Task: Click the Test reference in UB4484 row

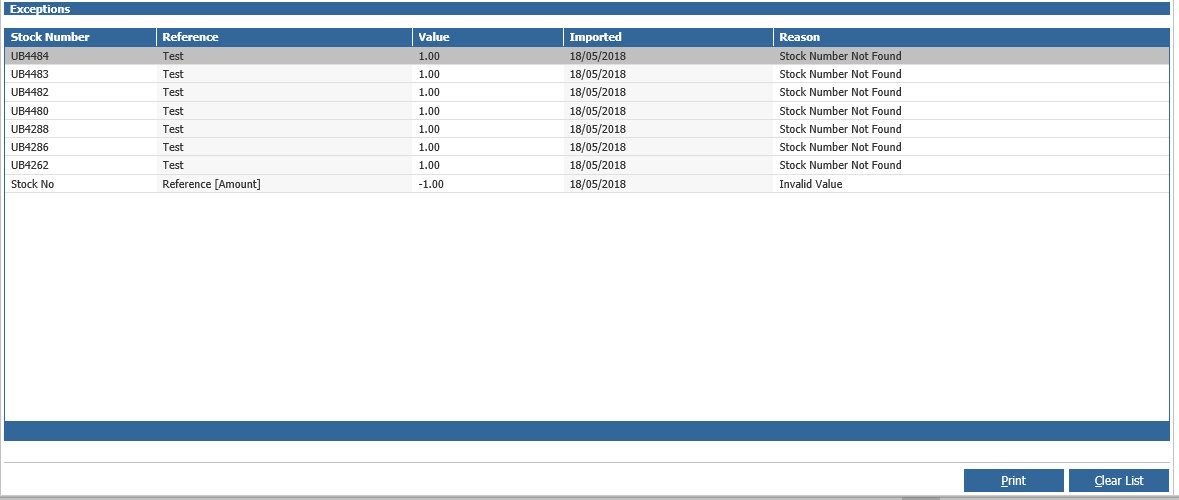Action: pos(173,56)
